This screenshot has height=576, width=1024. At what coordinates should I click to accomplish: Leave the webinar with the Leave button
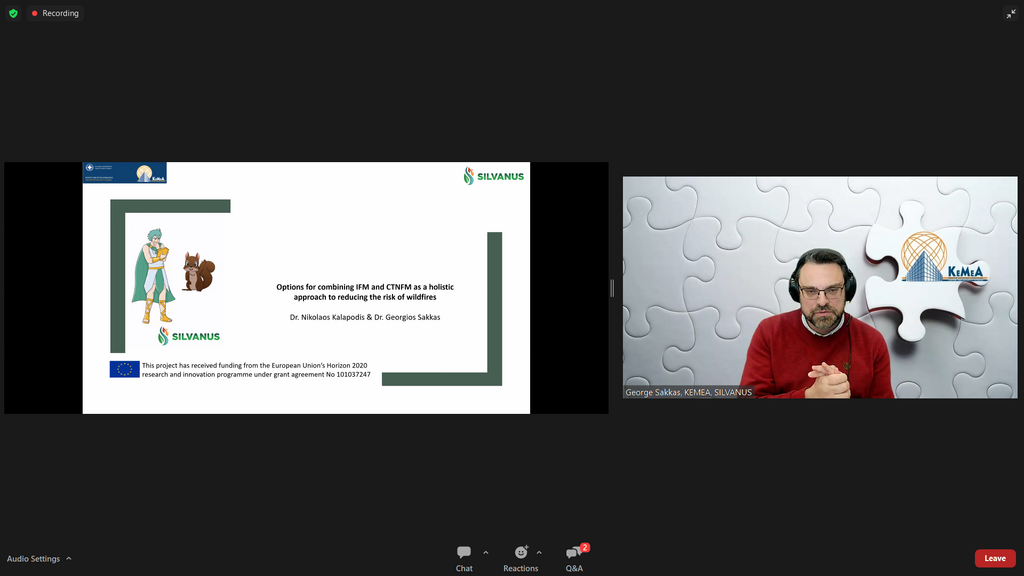[994, 558]
